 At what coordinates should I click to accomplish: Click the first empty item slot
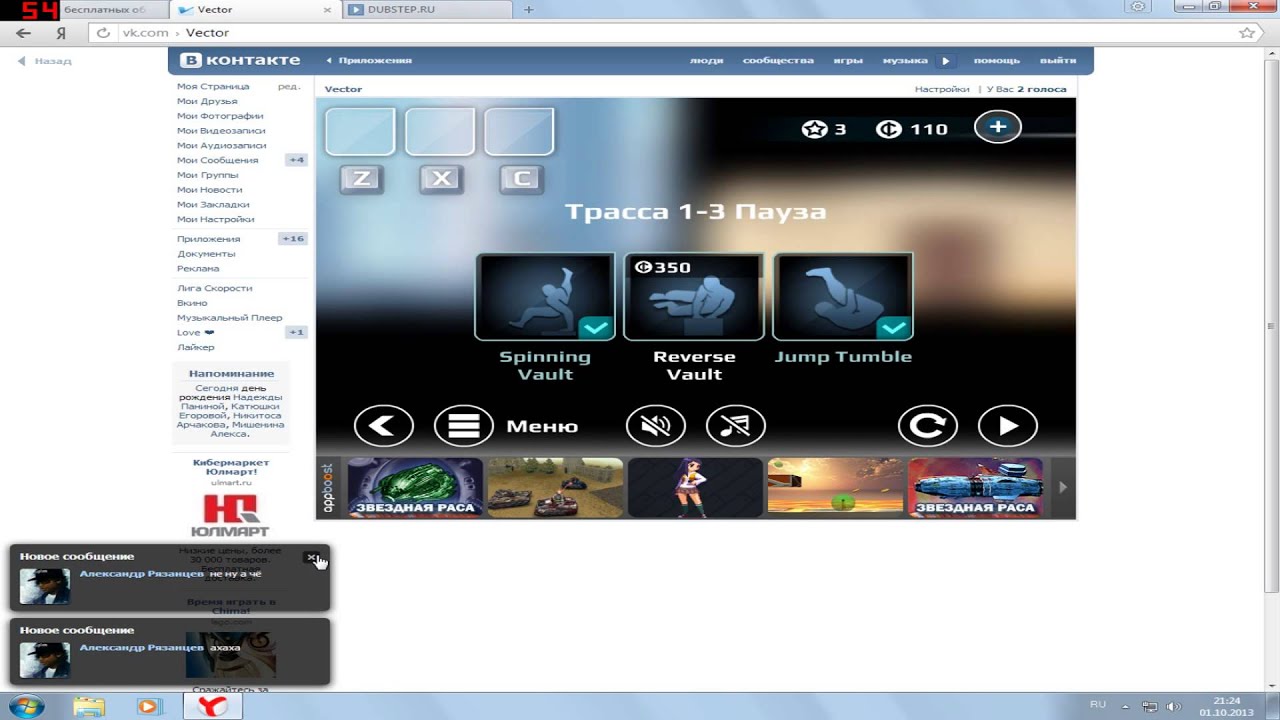pyautogui.click(x=360, y=132)
